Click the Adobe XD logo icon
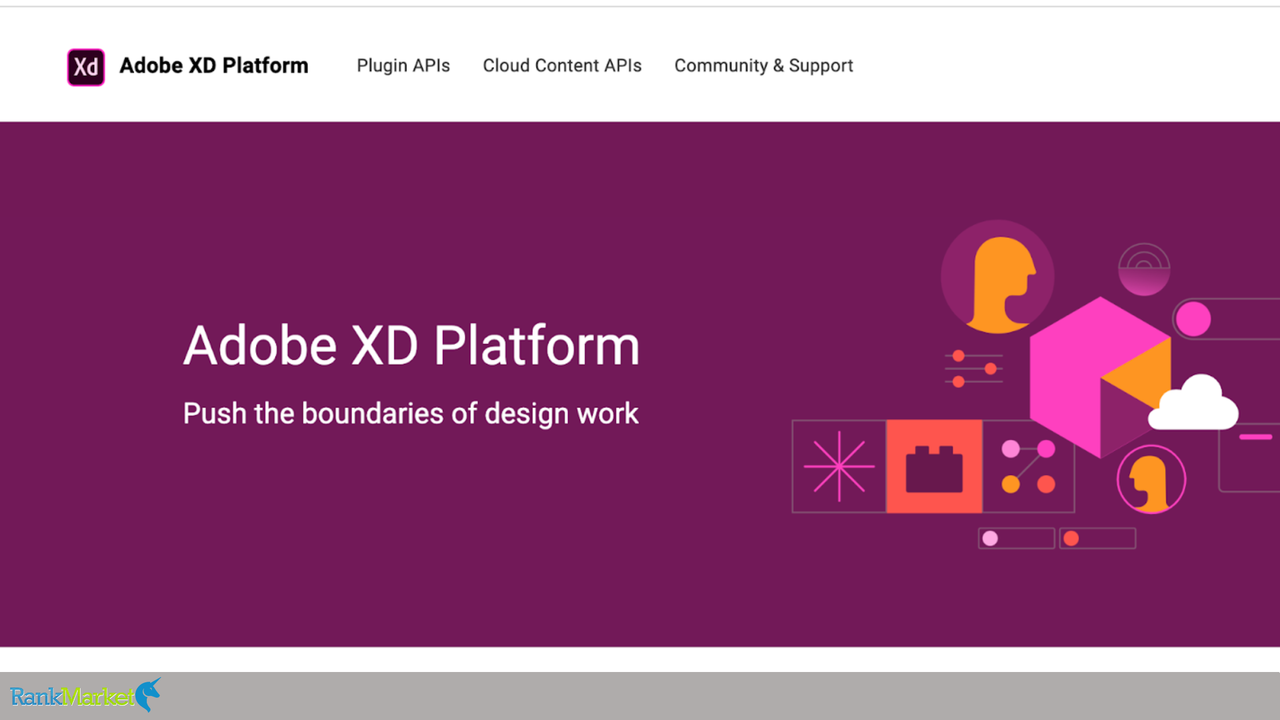Viewport: 1280px width, 720px height. pyautogui.click(x=86, y=67)
